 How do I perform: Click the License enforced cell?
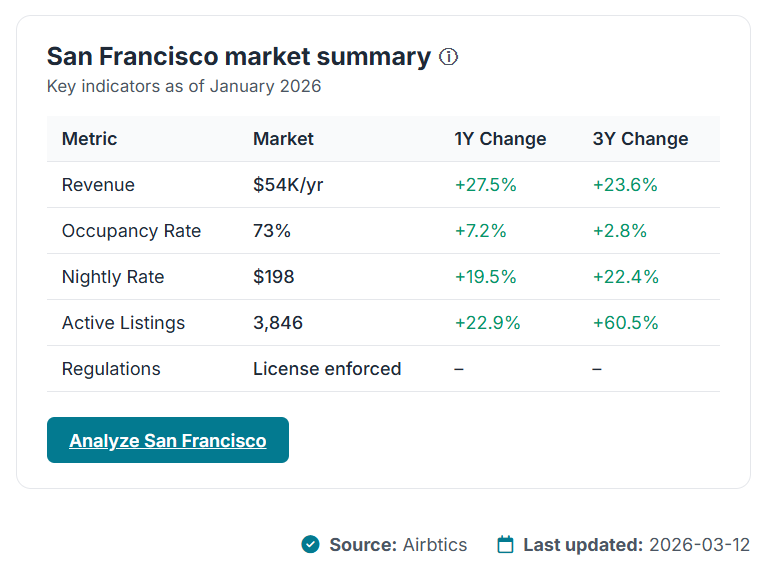(x=327, y=369)
